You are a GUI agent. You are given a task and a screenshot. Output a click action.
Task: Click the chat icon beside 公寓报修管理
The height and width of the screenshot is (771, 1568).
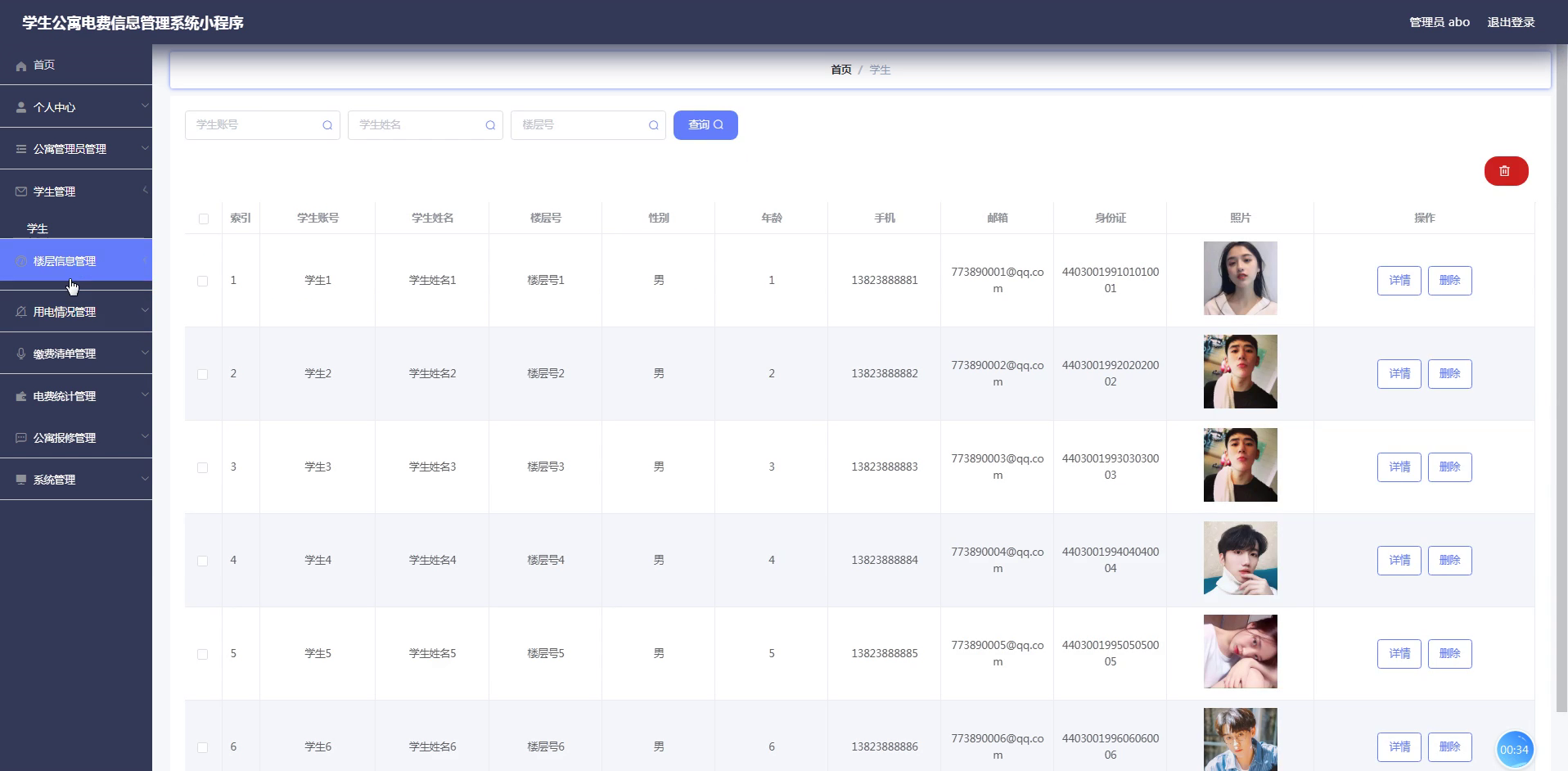click(21, 438)
